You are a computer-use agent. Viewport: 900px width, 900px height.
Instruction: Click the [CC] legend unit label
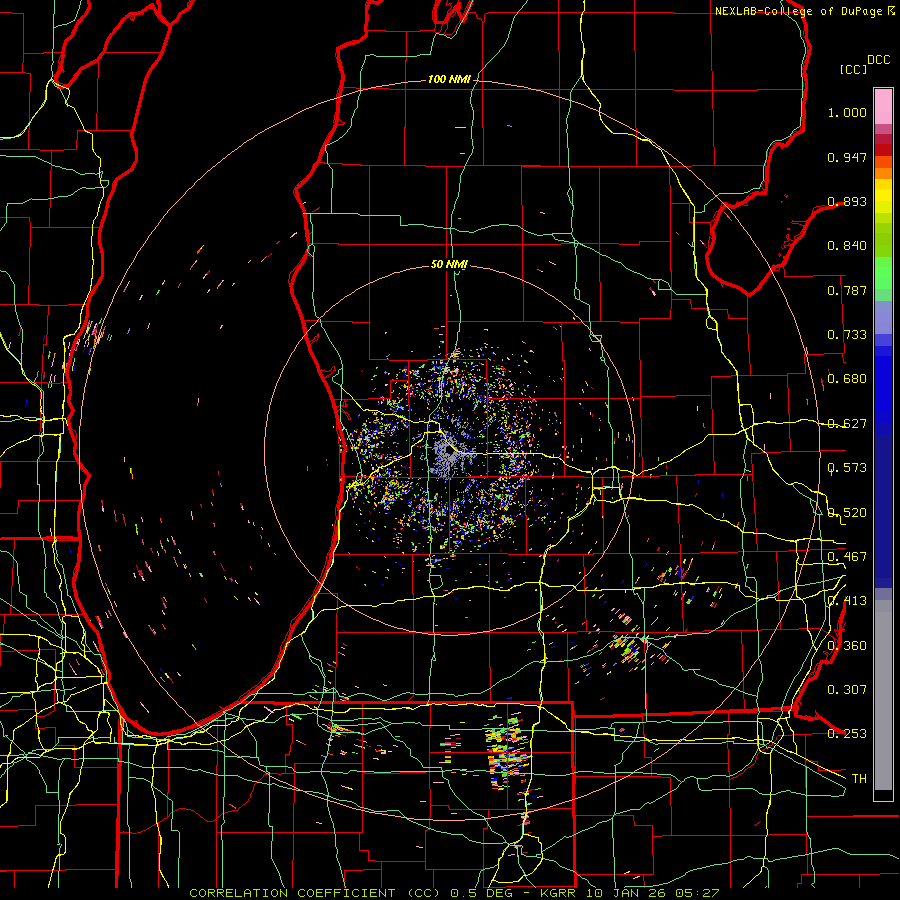coord(854,69)
